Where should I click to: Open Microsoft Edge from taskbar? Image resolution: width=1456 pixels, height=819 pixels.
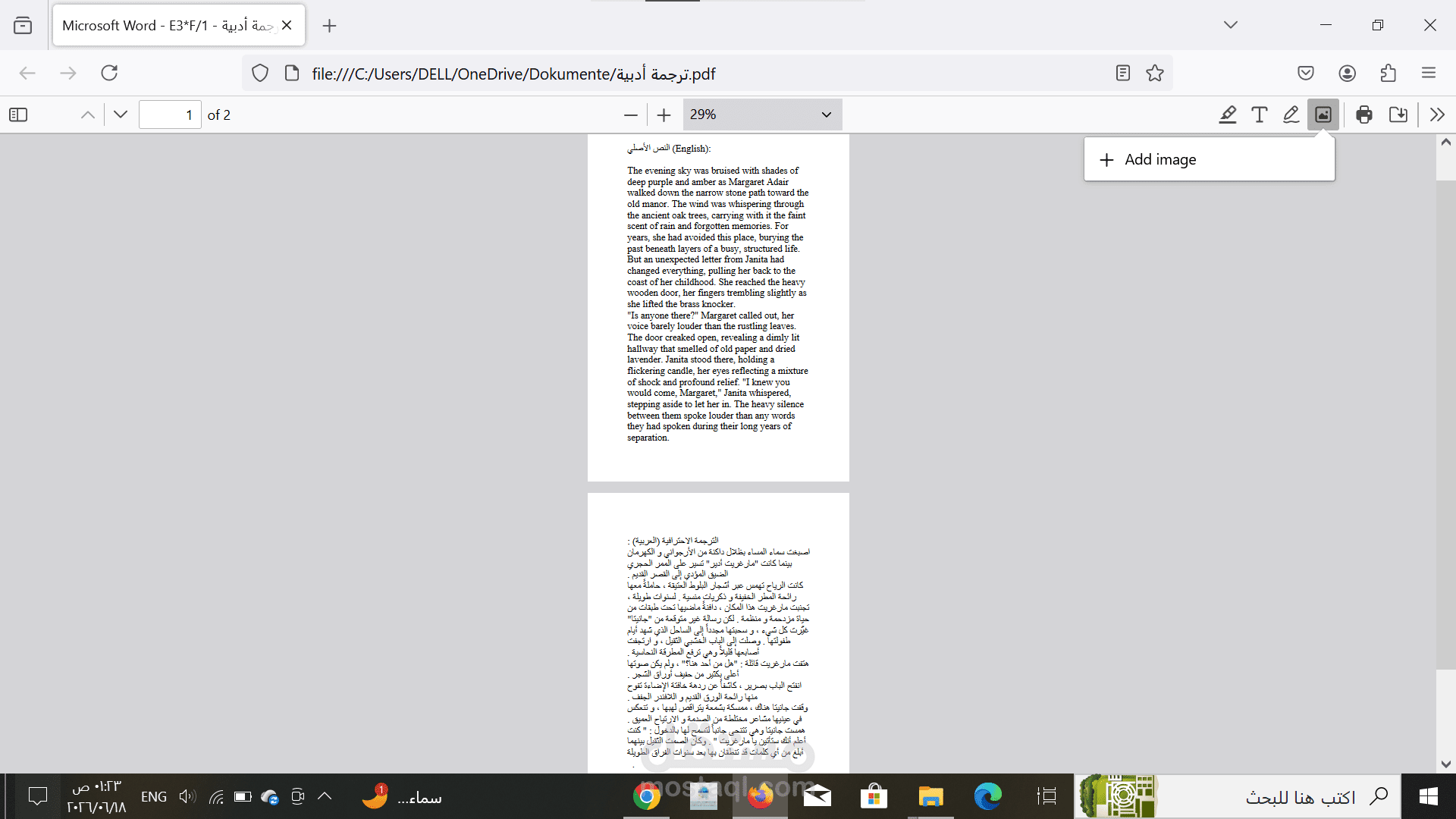988,796
